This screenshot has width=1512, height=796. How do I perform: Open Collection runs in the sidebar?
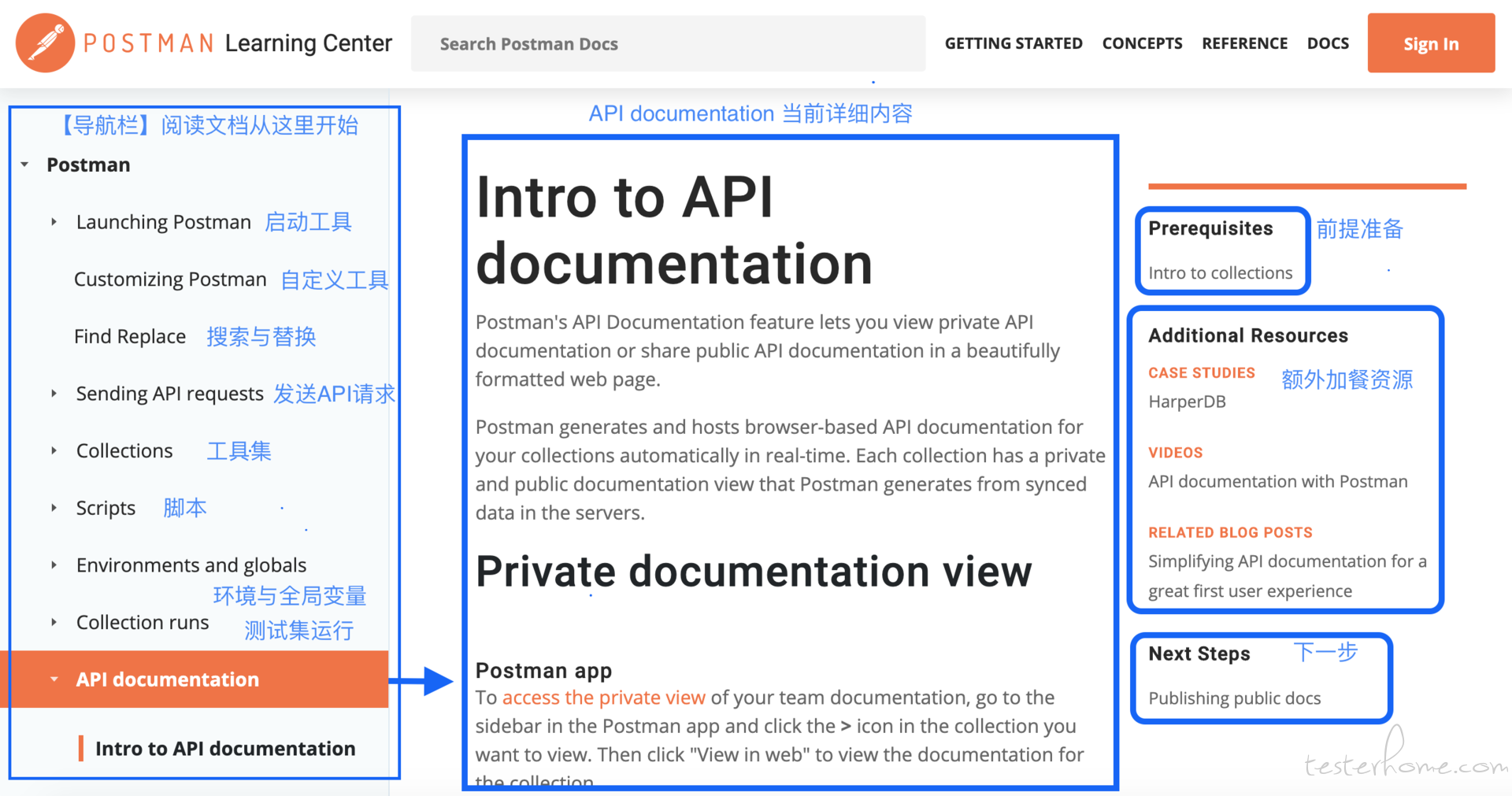coord(143,622)
